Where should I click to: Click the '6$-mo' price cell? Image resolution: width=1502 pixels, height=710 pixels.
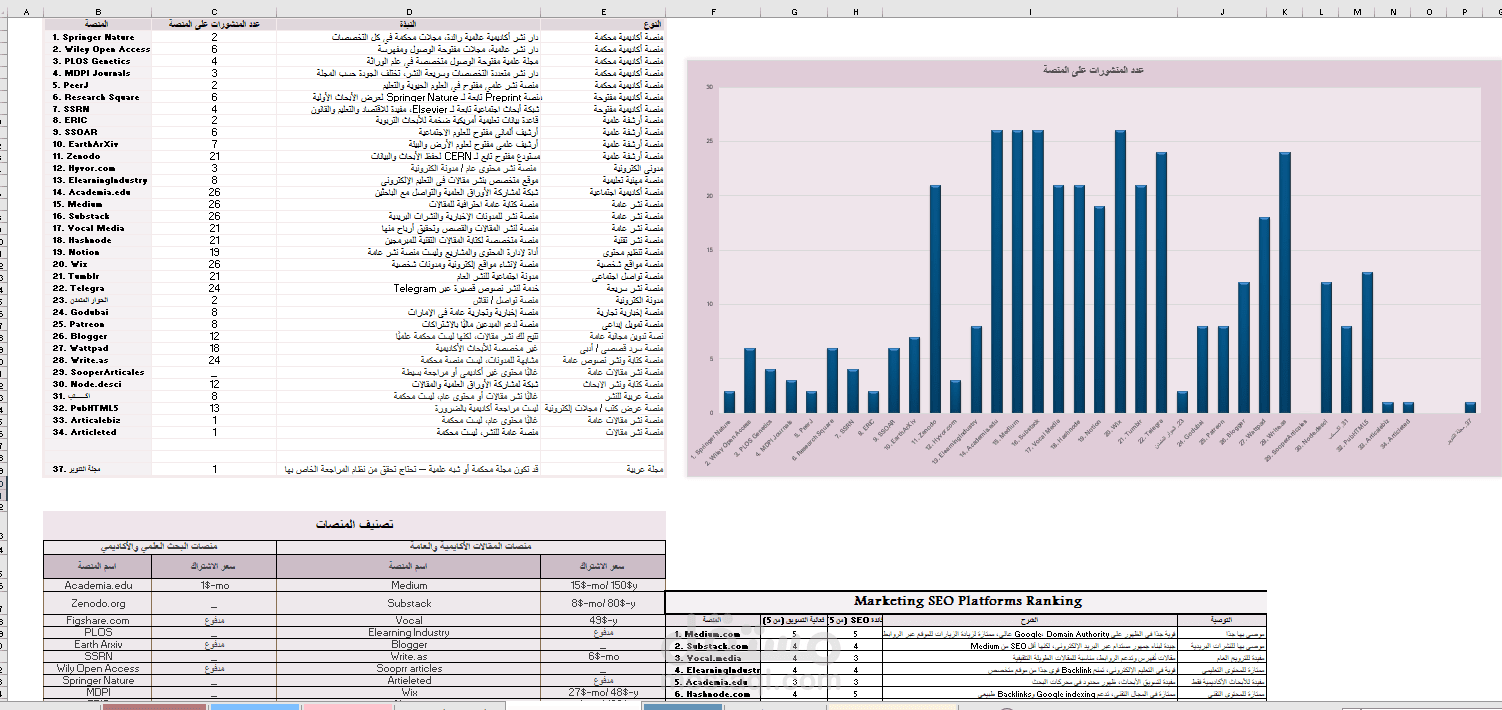(x=603, y=657)
